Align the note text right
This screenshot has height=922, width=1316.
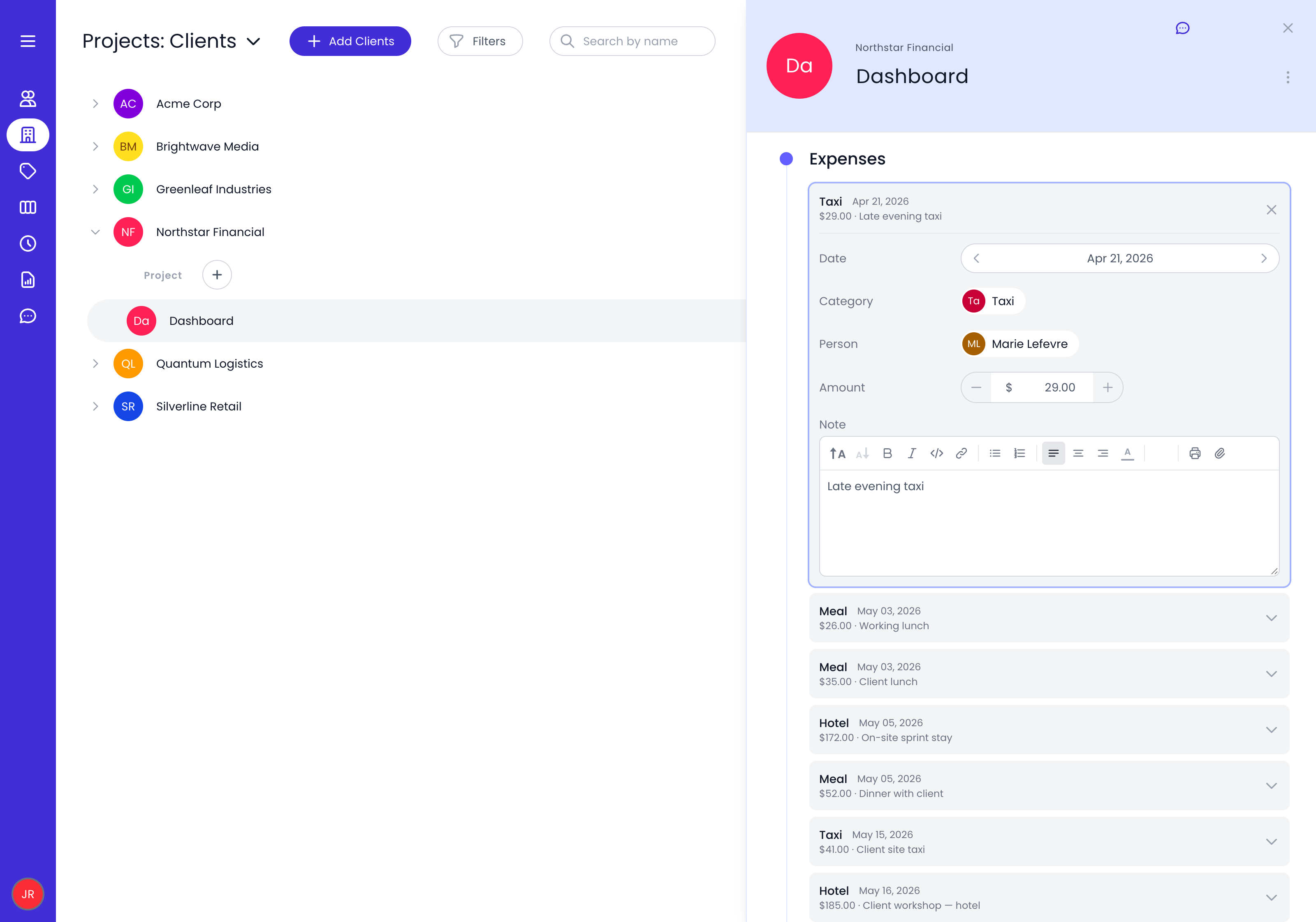[x=1103, y=453]
